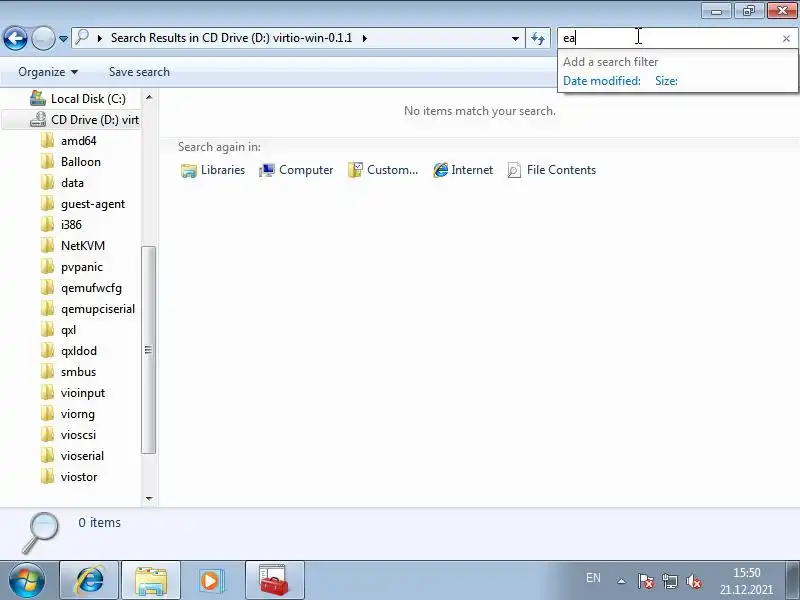This screenshot has width=800, height=600.
Task: Open Windows Explorer from the taskbar
Action: [x=151, y=580]
